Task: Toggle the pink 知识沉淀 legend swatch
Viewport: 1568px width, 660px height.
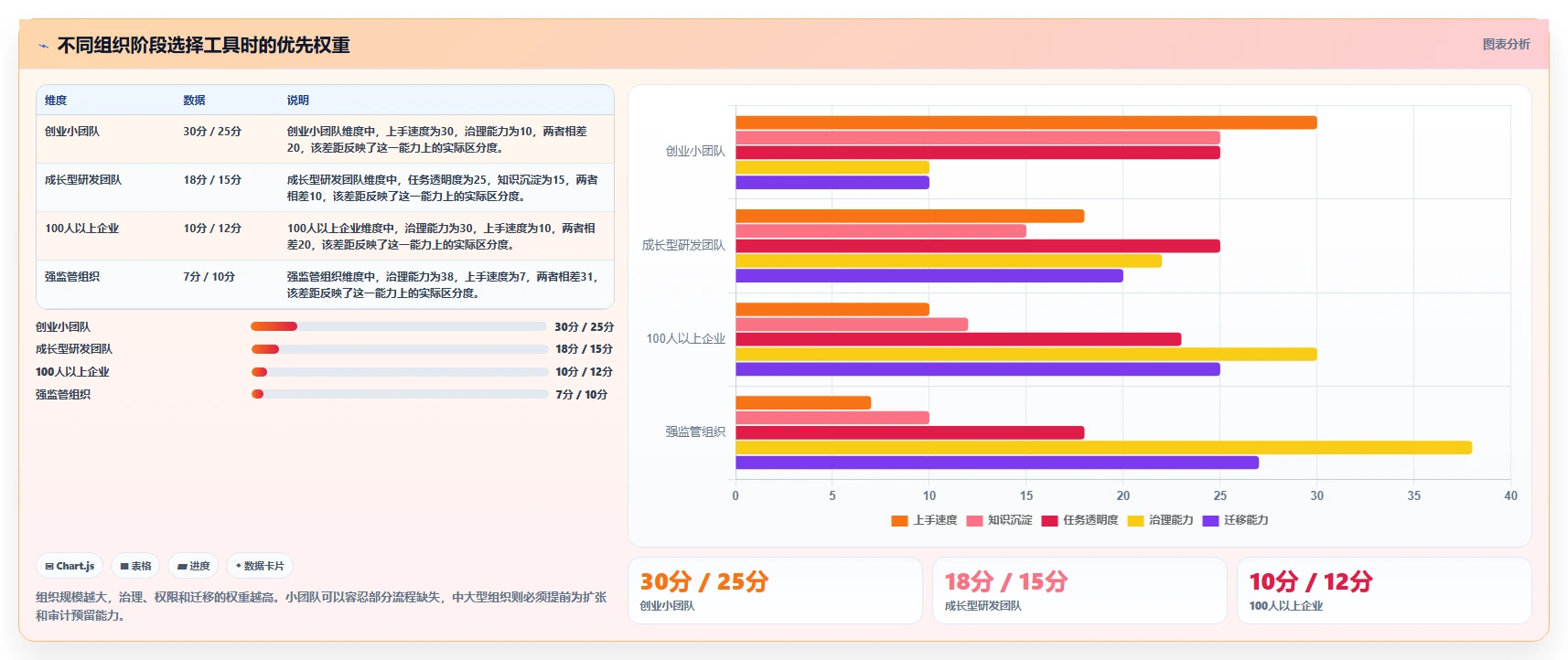Action: [974, 520]
